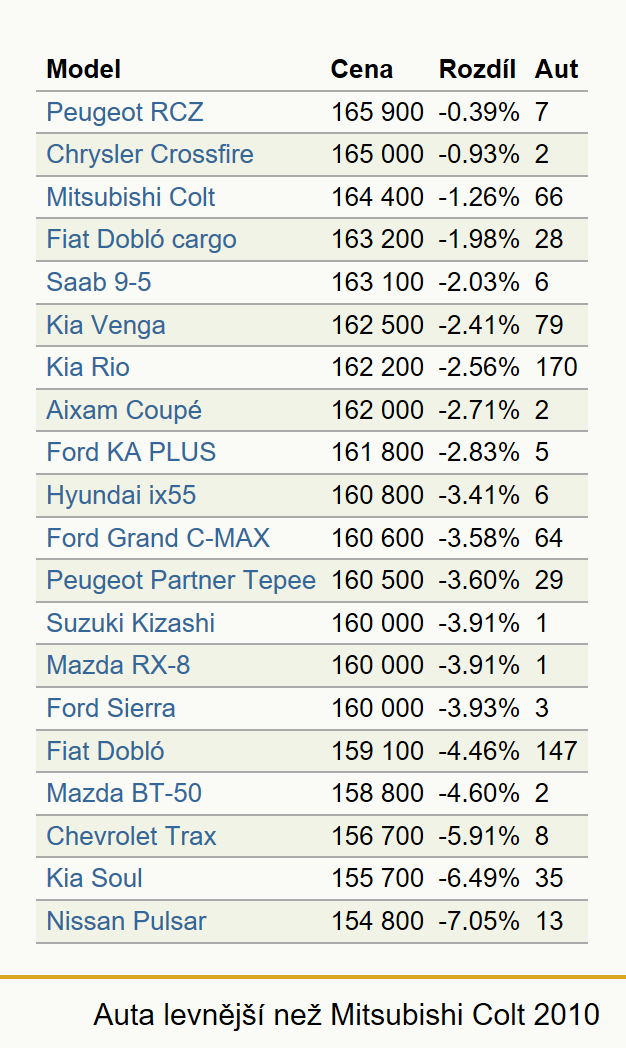Click the Cena column header
Screen dimensions: 626x1048
pos(362,70)
